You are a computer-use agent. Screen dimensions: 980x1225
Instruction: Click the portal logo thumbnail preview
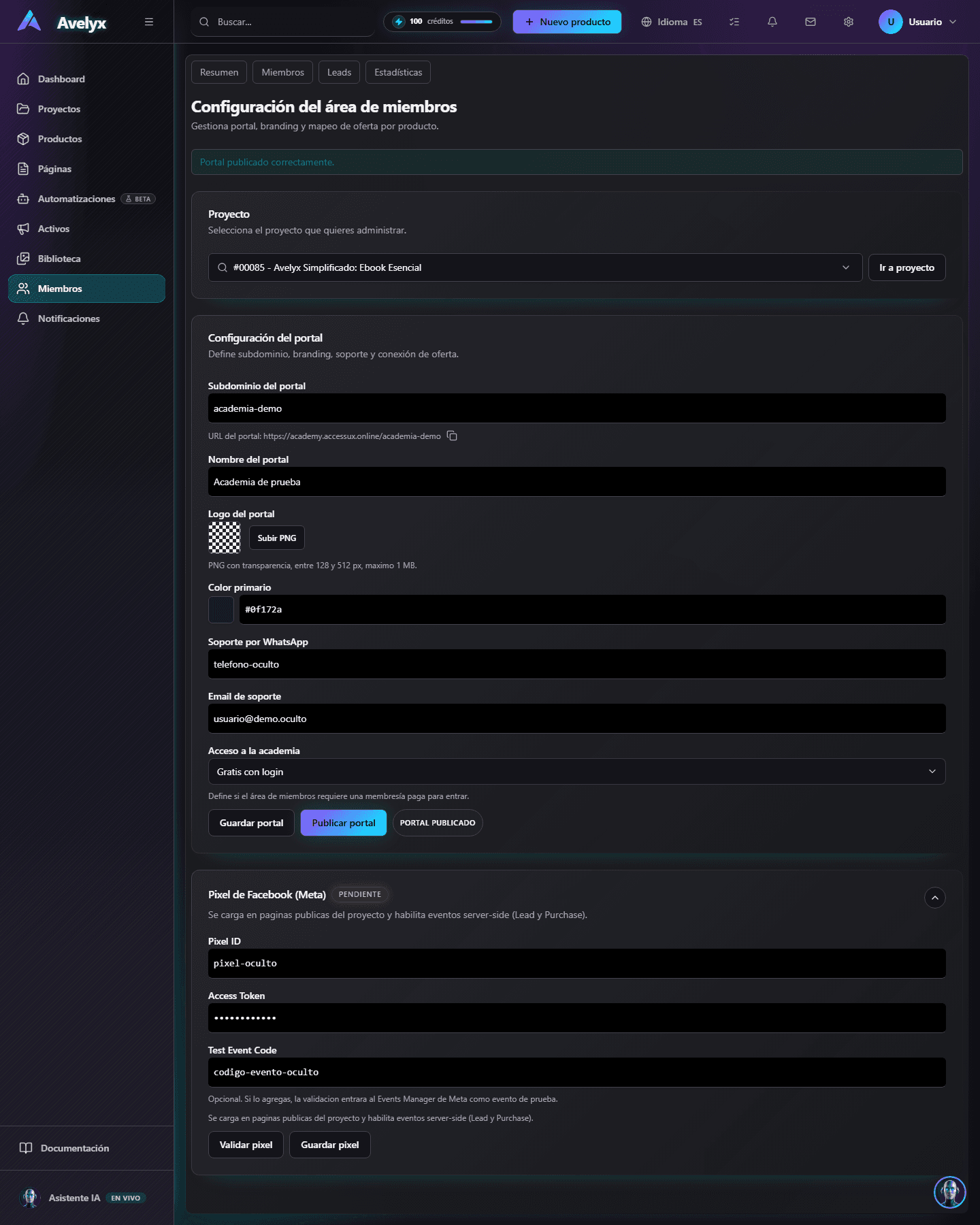click(225, 538)
